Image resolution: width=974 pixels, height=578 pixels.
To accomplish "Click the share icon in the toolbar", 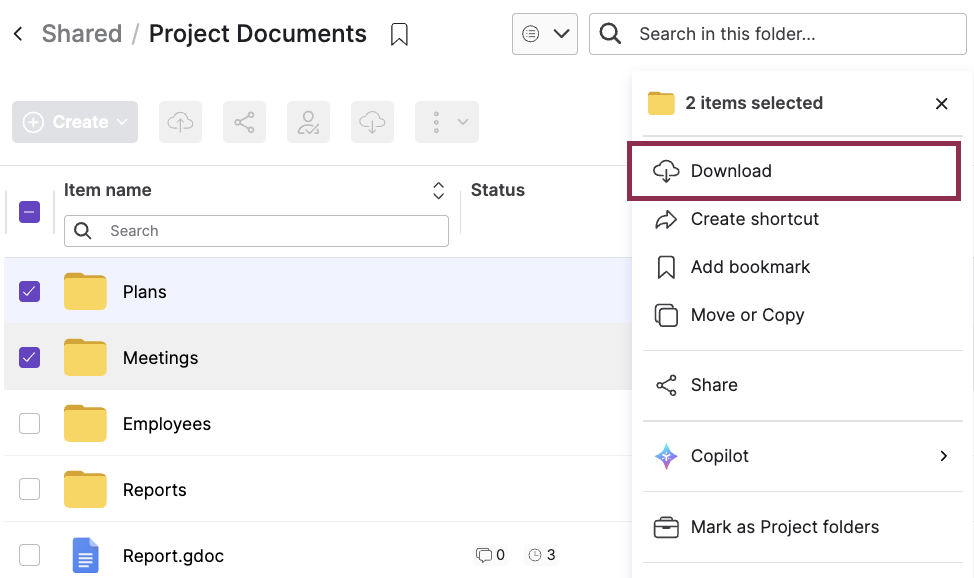I will point(244,121).
